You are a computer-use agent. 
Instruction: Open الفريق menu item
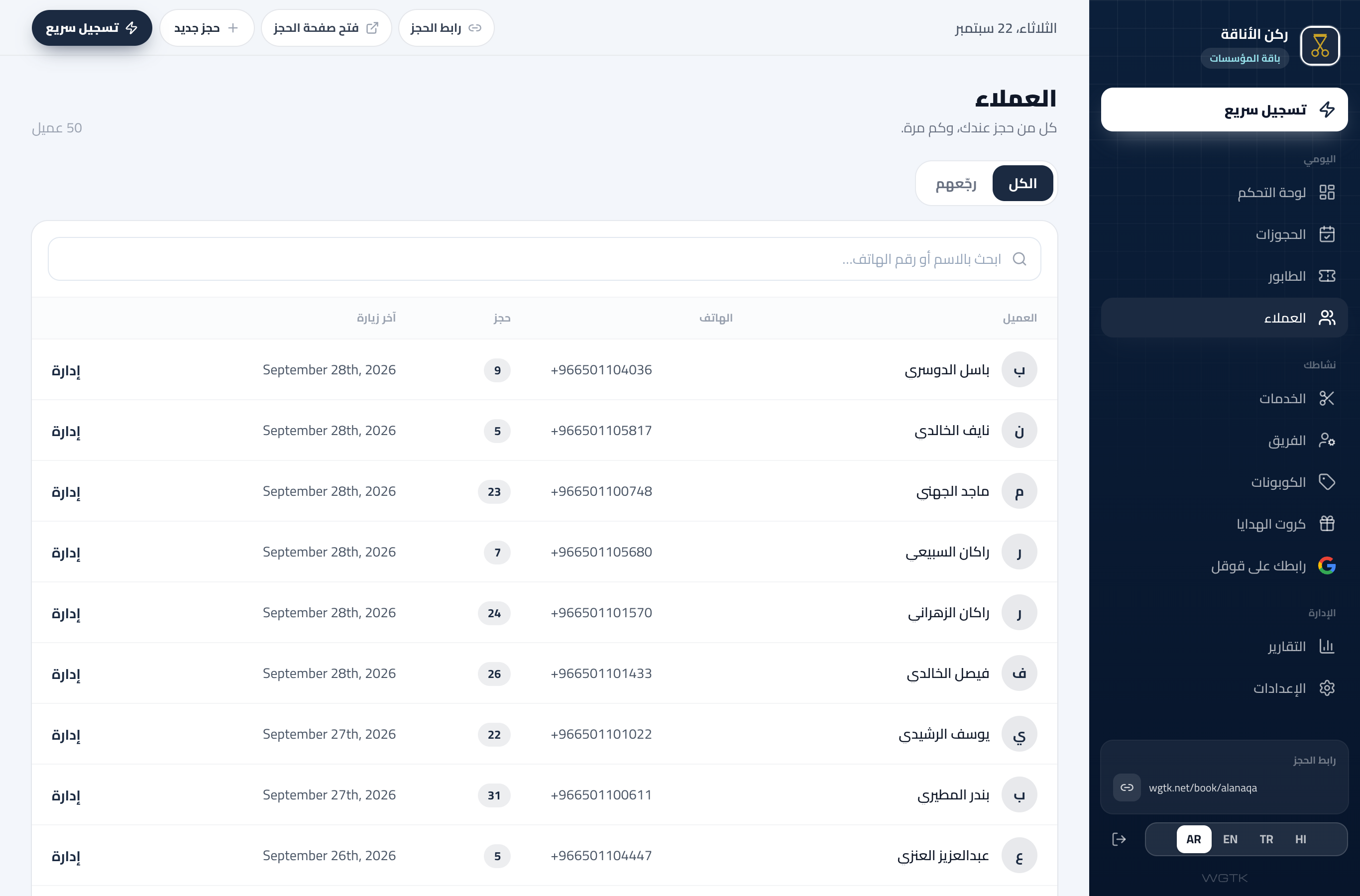pyautogui.click(x=1224, y=440)
